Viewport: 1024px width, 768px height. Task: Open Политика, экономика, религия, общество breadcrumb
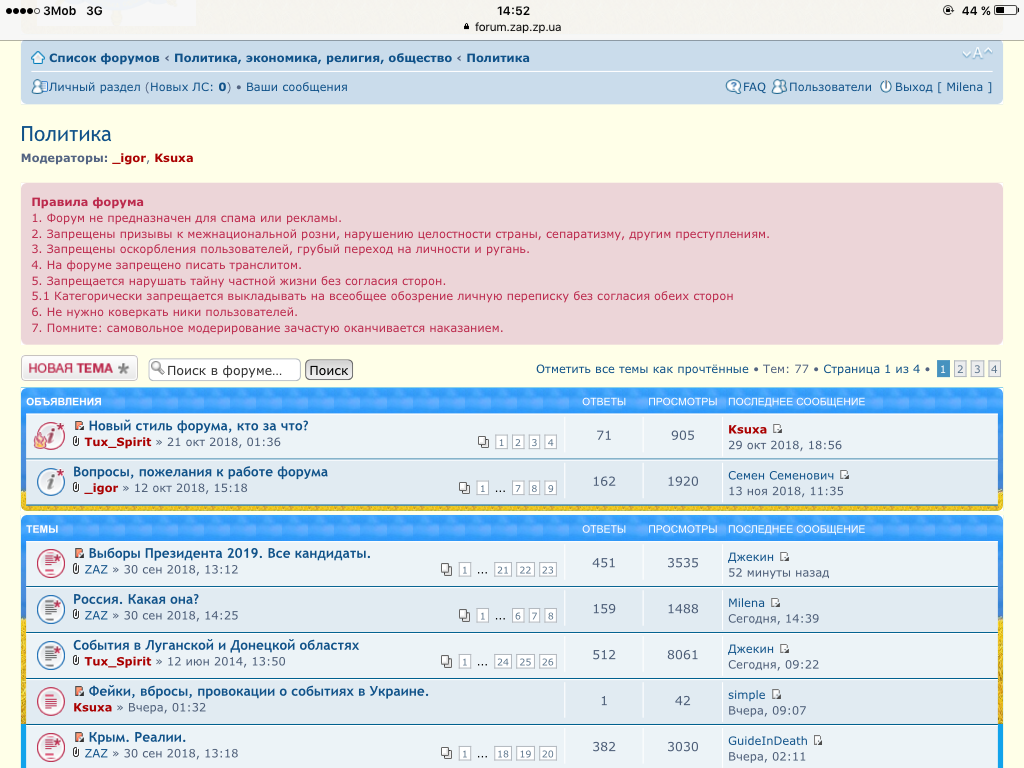point(313,58)
